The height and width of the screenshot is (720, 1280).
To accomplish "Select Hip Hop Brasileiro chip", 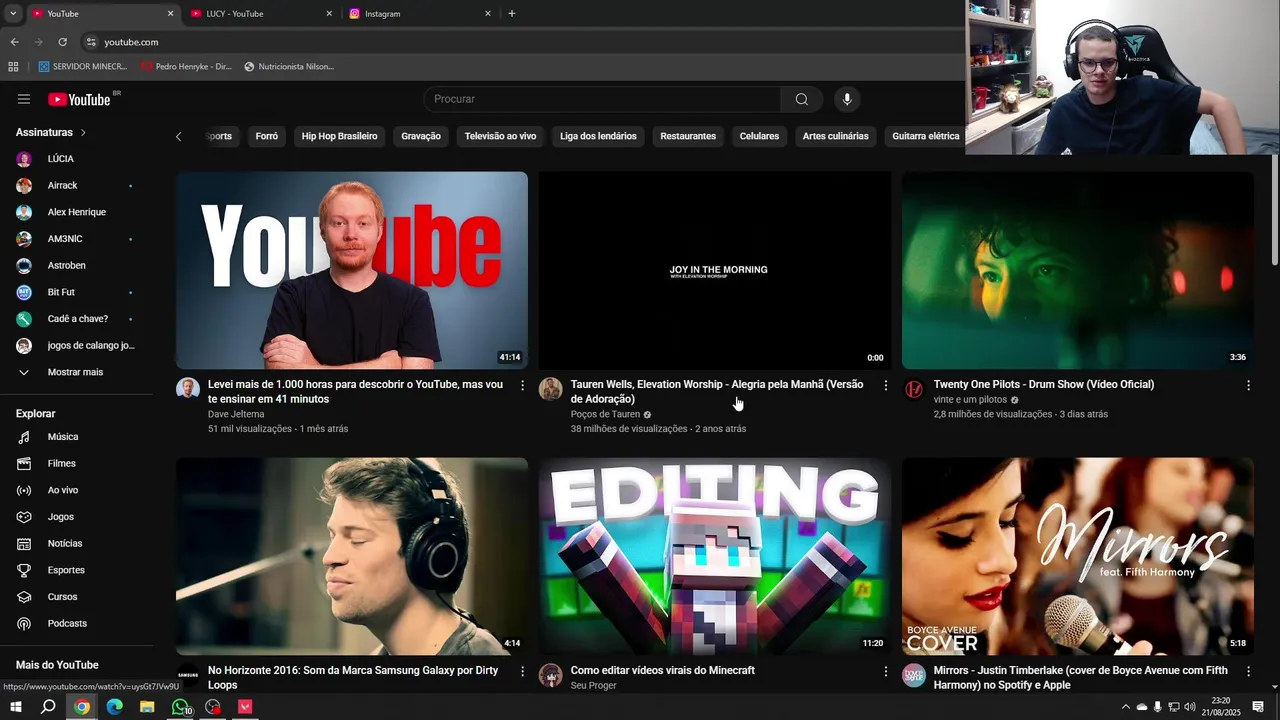I will [340, 136].
